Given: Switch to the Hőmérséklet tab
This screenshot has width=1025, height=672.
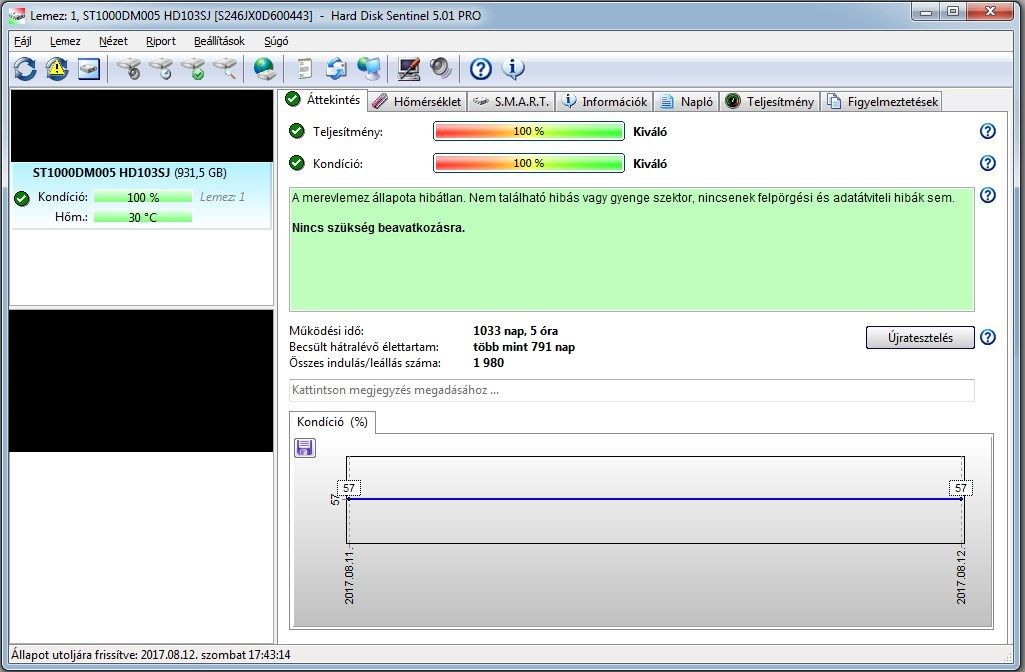Looking at the screenshot, I should [418, 102].
